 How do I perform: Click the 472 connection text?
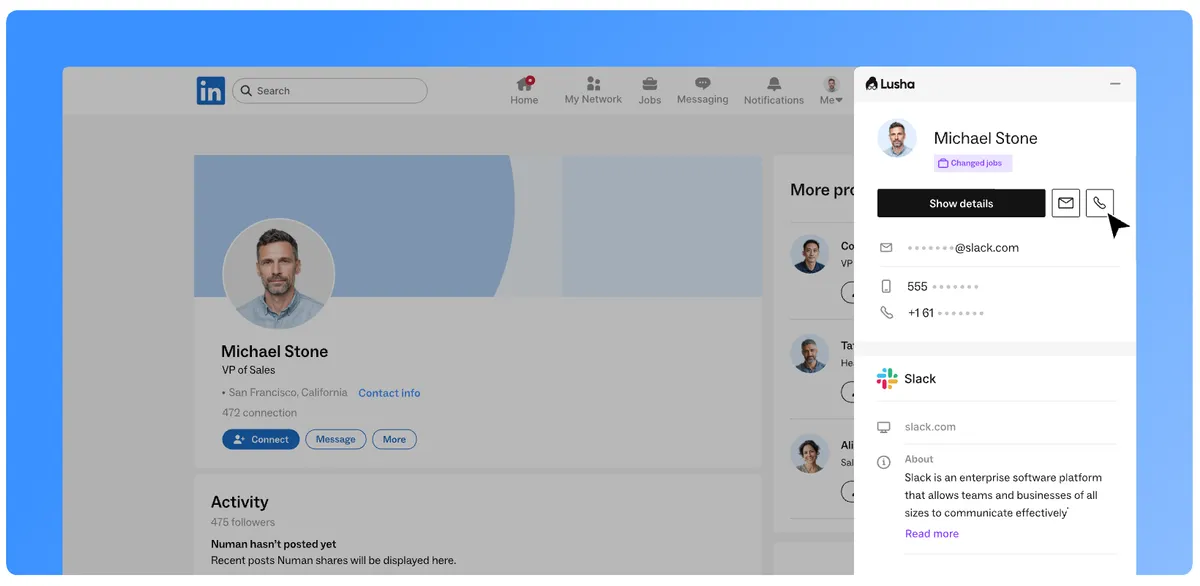tap(260, 413)
